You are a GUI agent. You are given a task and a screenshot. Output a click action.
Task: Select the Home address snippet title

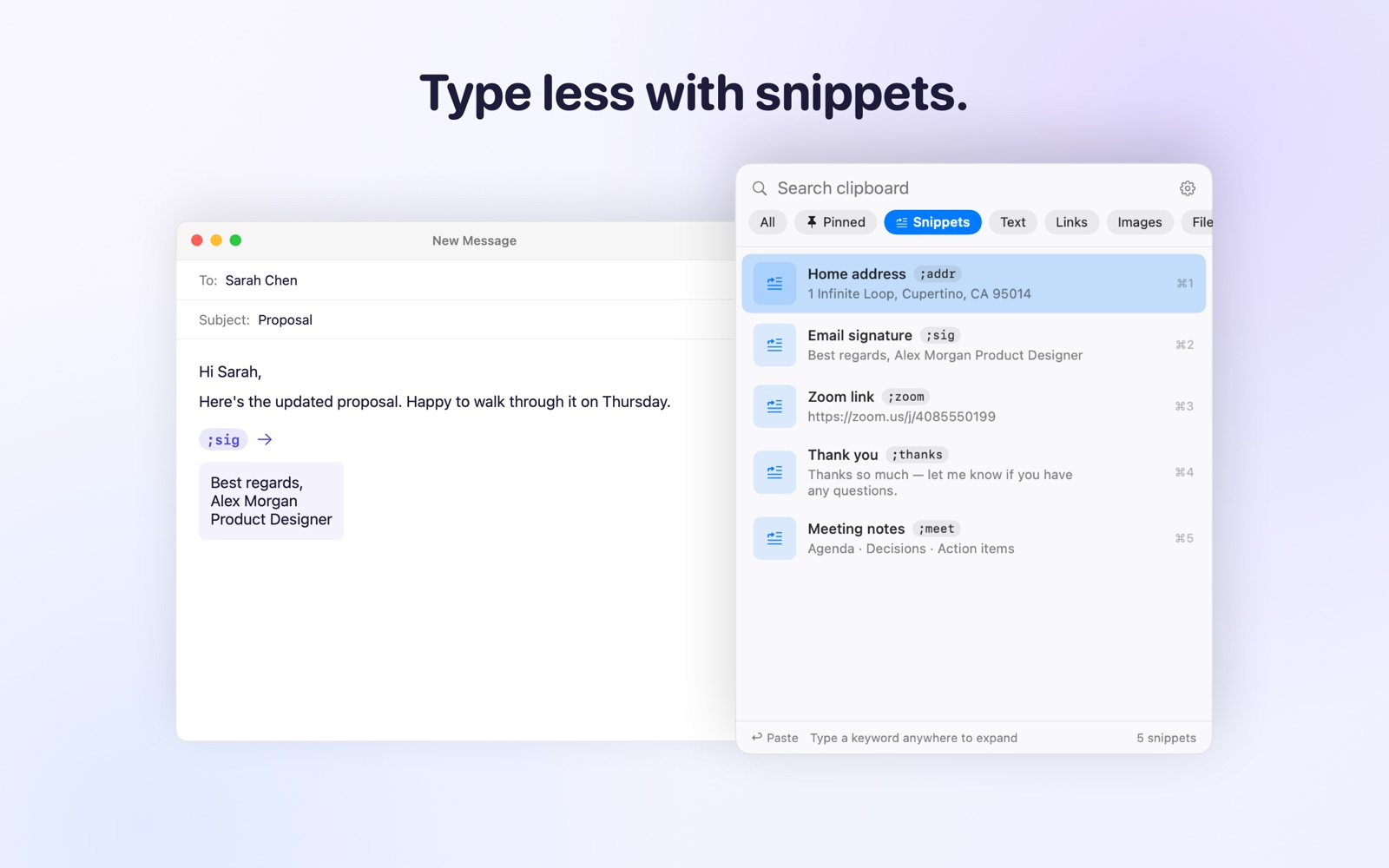(x=857, y=273)
